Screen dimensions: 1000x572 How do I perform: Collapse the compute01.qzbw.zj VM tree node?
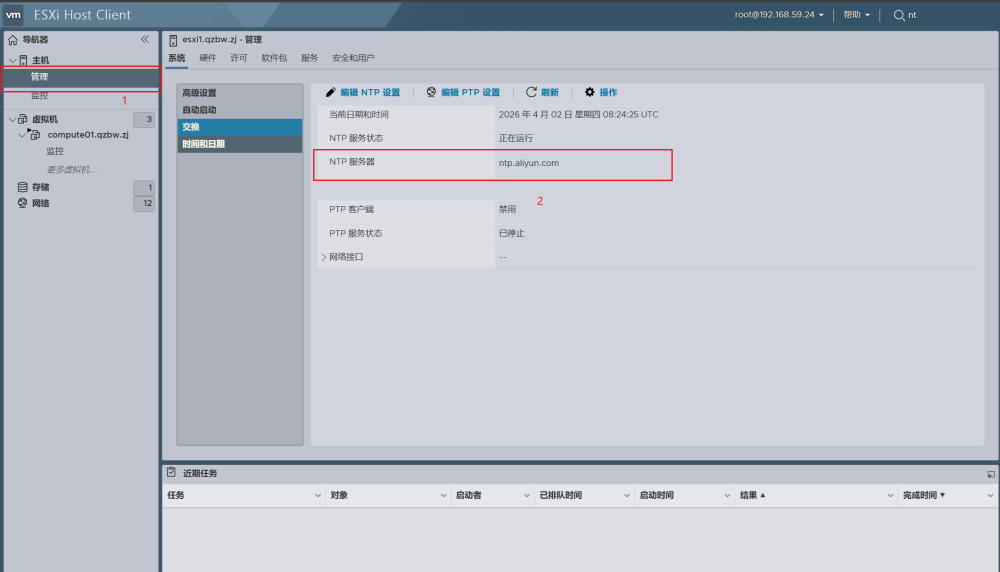[22, 135]
